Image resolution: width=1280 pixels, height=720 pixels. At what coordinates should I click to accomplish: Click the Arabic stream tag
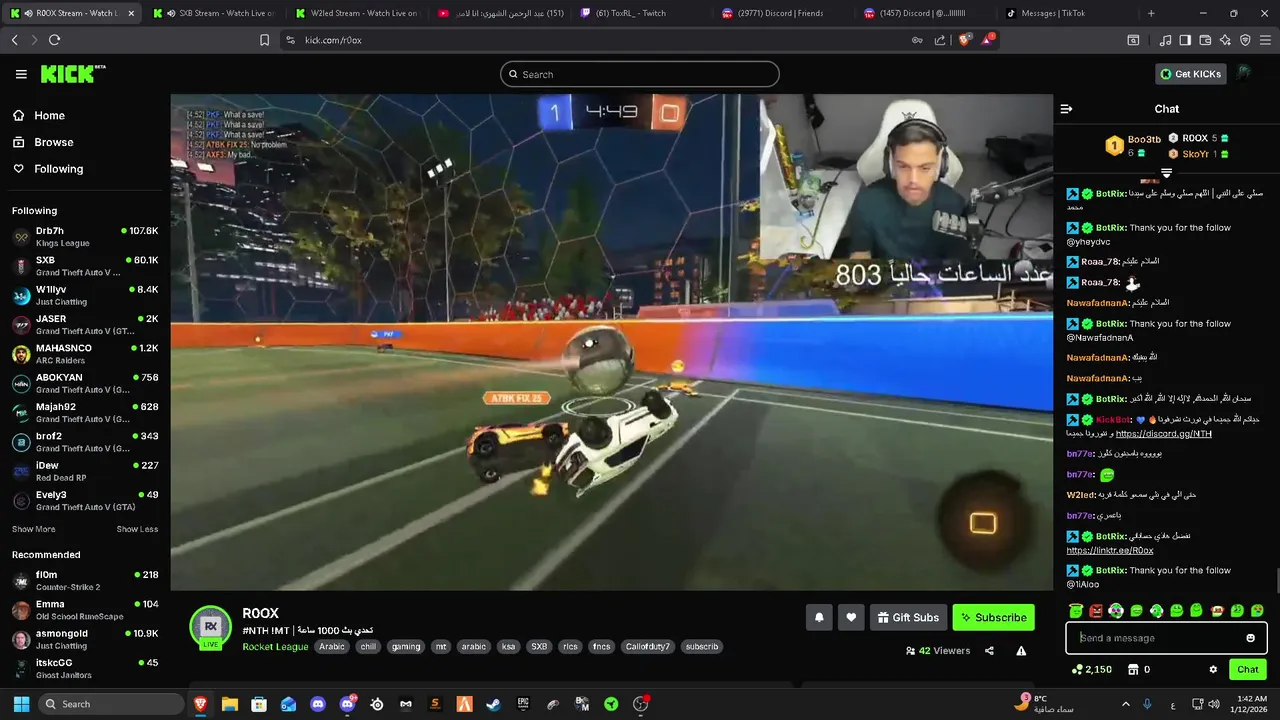(332, 647)
